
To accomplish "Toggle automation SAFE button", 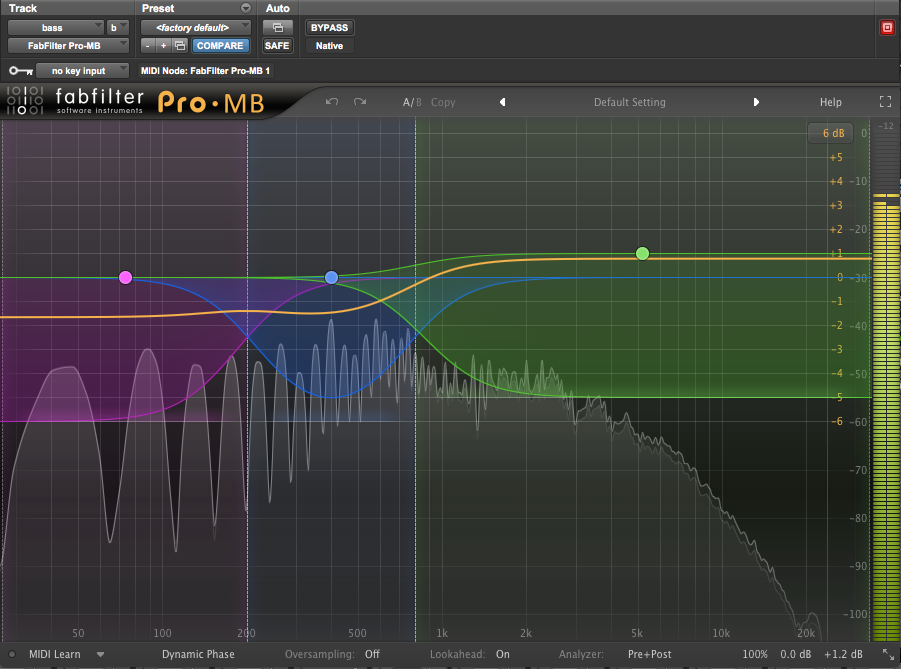I will click(x=277, y=45).
